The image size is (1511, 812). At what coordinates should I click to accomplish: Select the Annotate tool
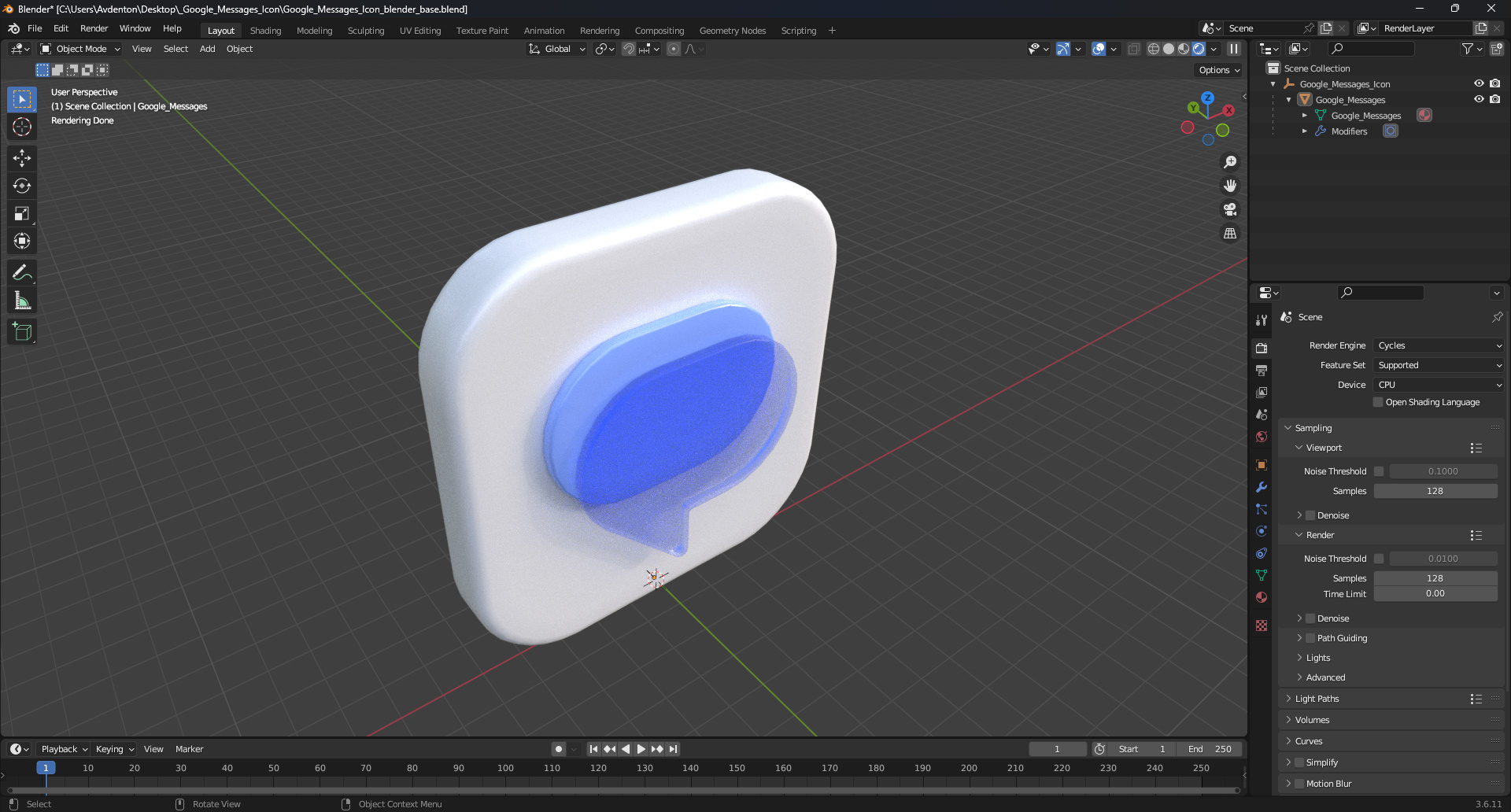[x=22, y=273]
